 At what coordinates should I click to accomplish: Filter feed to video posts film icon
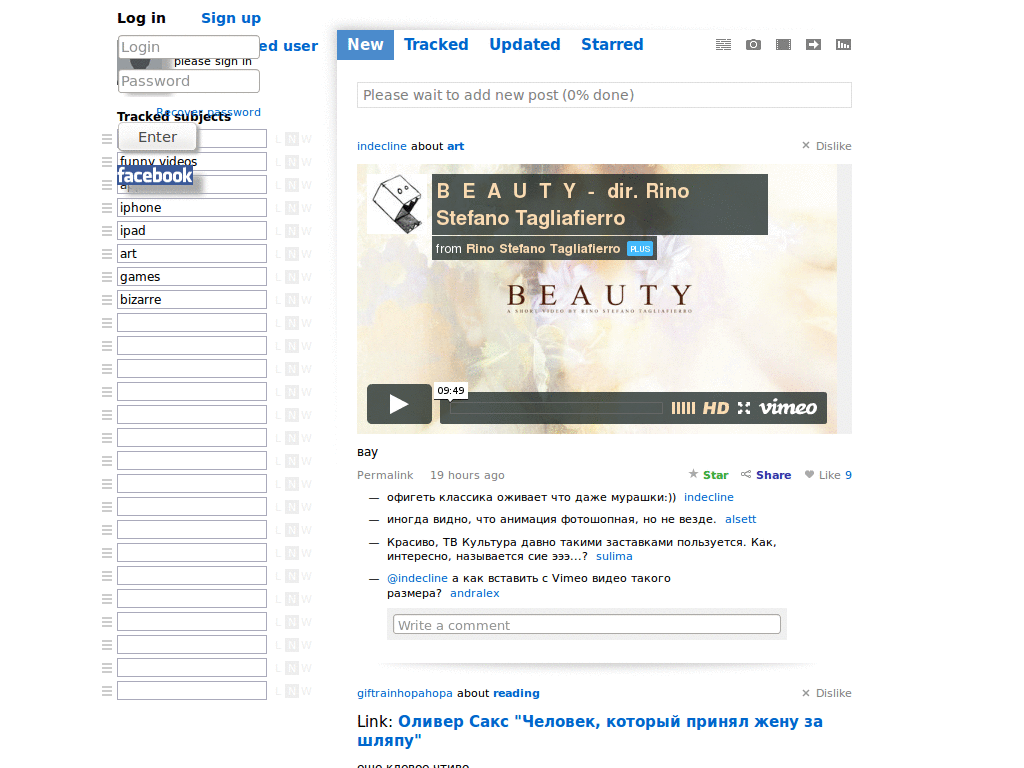pos(783,44)
